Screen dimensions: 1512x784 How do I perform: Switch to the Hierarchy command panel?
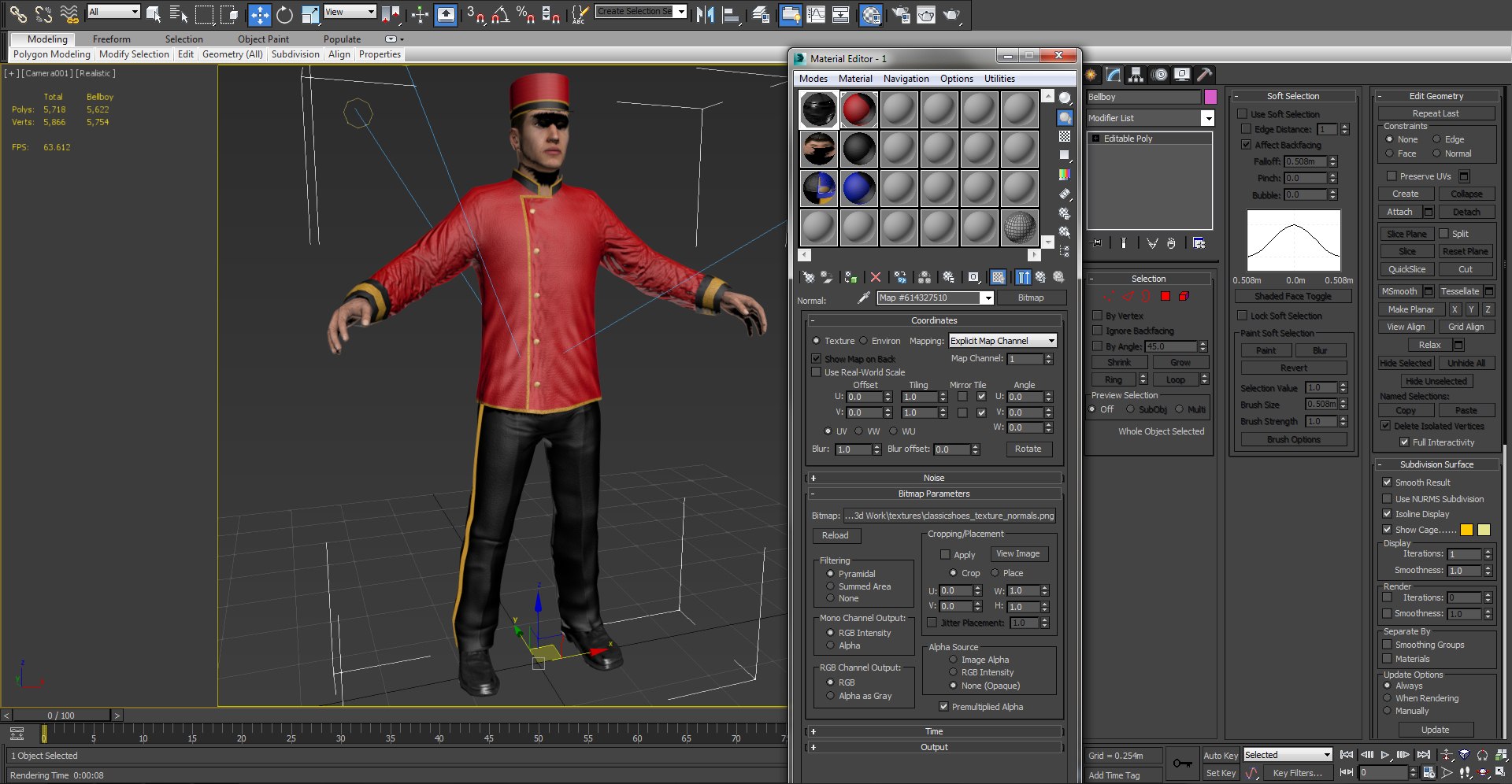(x=1136, y=75)
